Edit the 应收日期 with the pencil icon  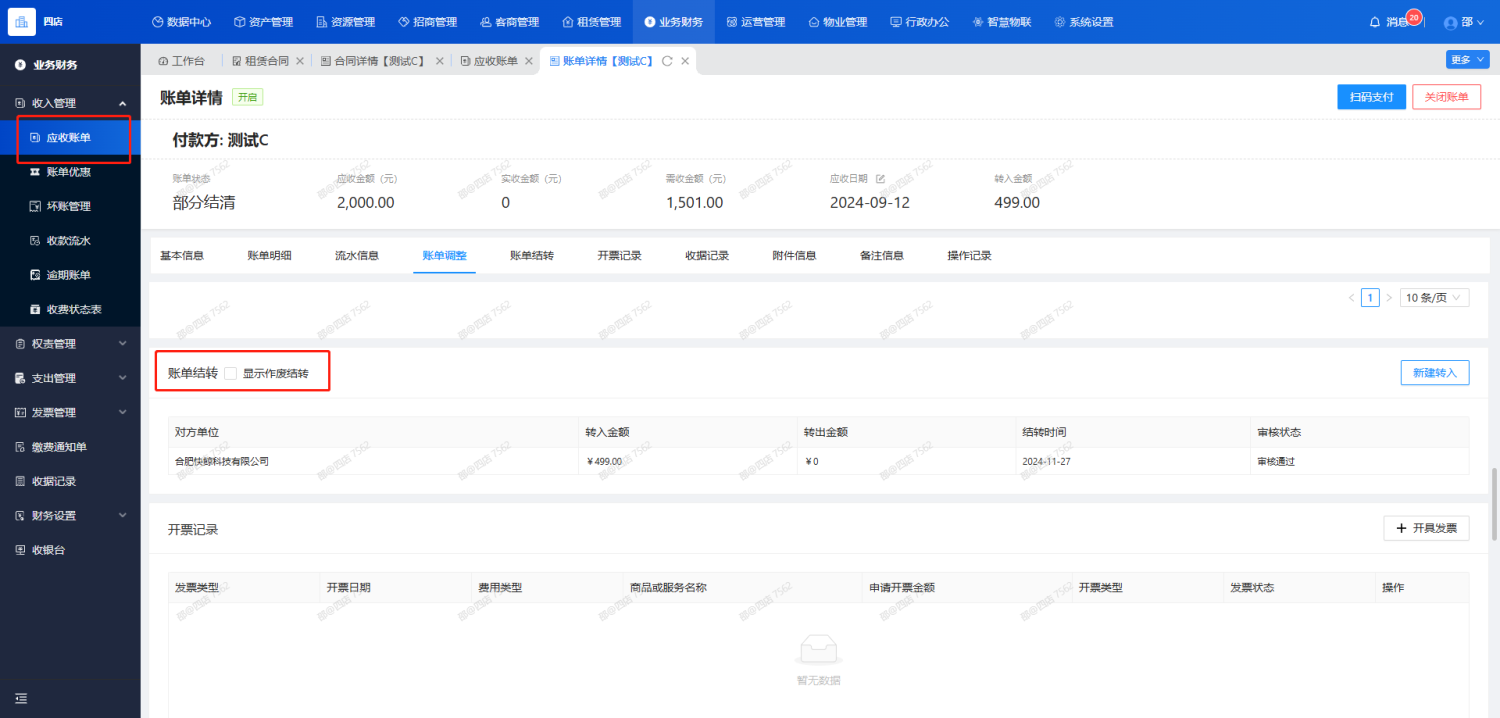tap(881, 179)
